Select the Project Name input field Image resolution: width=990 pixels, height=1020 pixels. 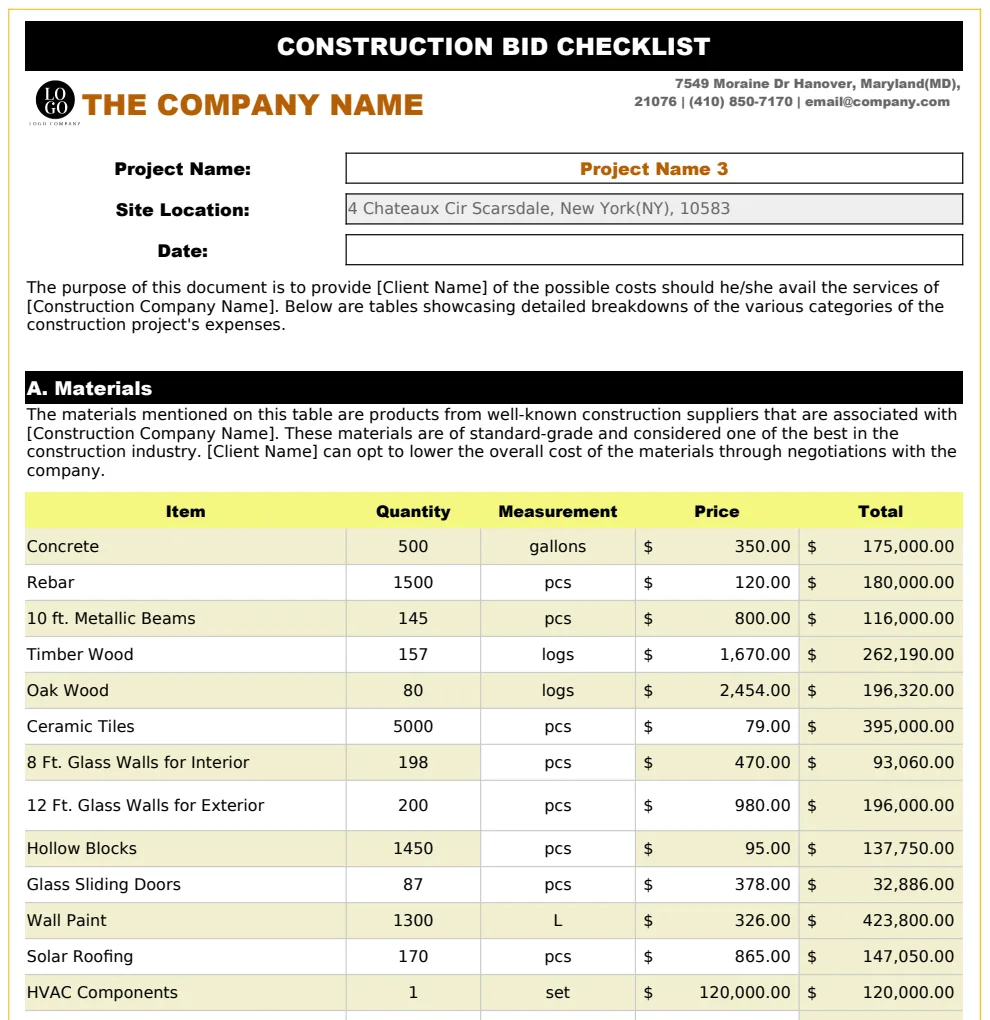coord(654,168)
